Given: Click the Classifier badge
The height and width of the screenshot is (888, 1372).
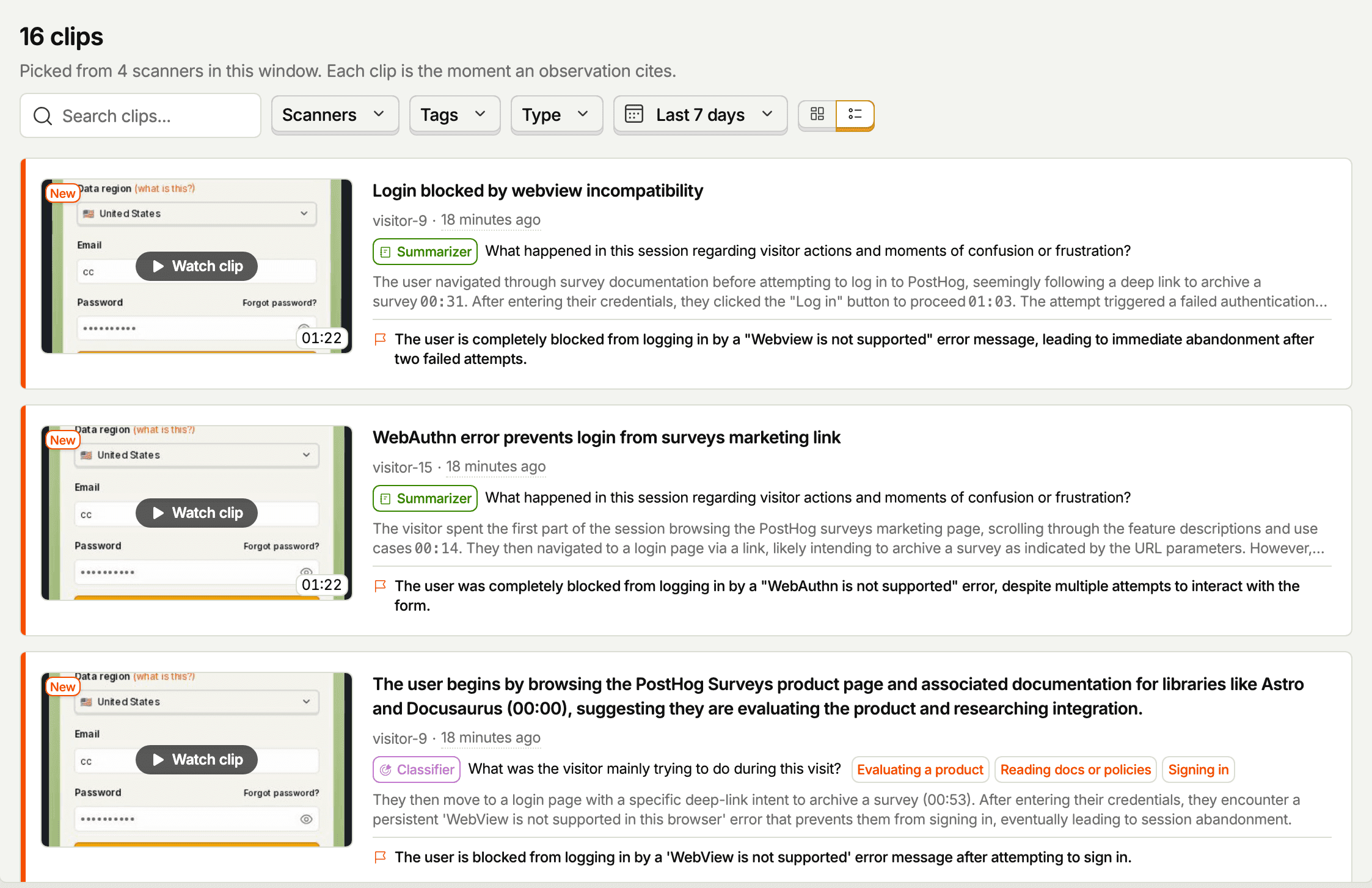Looking at the screenshot, I should pyautogui.click(x=417, y=770).
